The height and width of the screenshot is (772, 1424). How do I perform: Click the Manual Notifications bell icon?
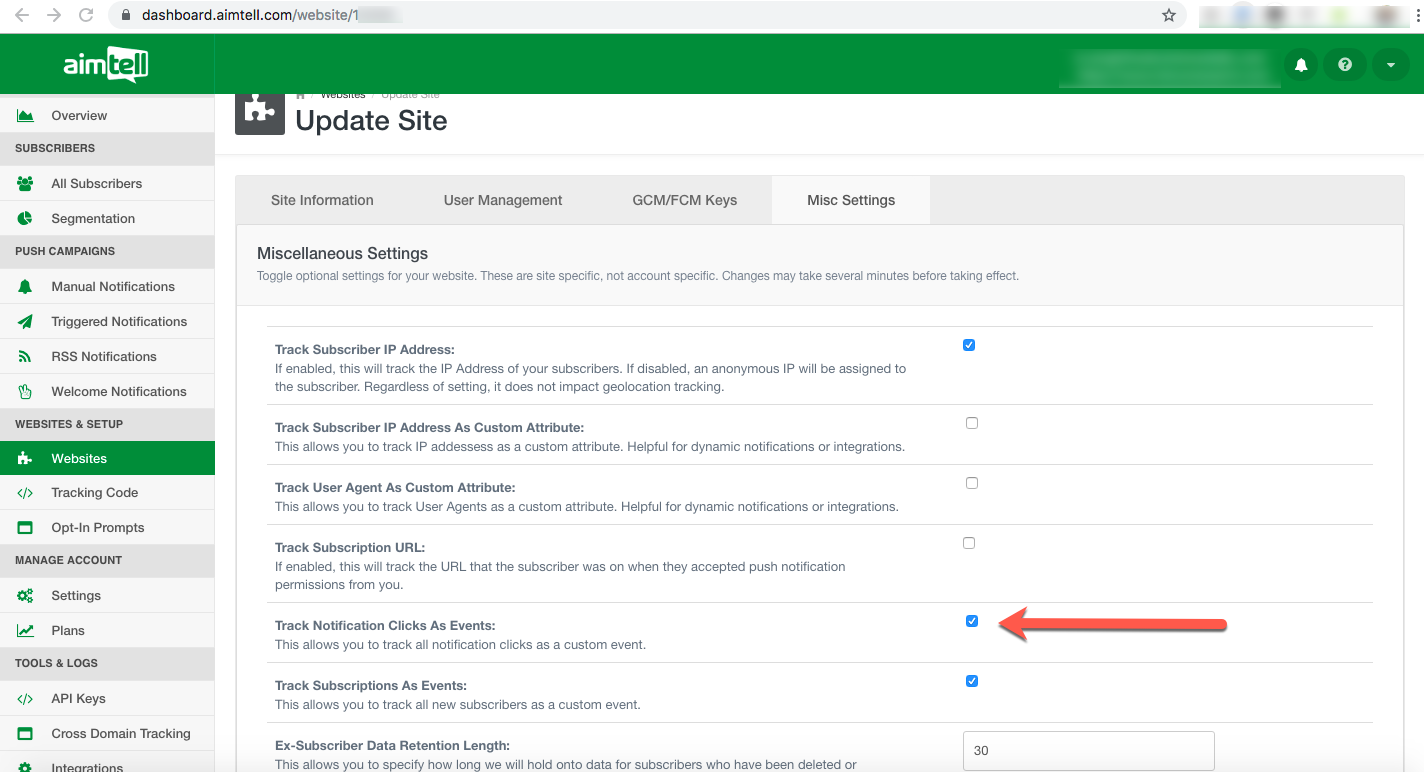[x=25, y=287]
